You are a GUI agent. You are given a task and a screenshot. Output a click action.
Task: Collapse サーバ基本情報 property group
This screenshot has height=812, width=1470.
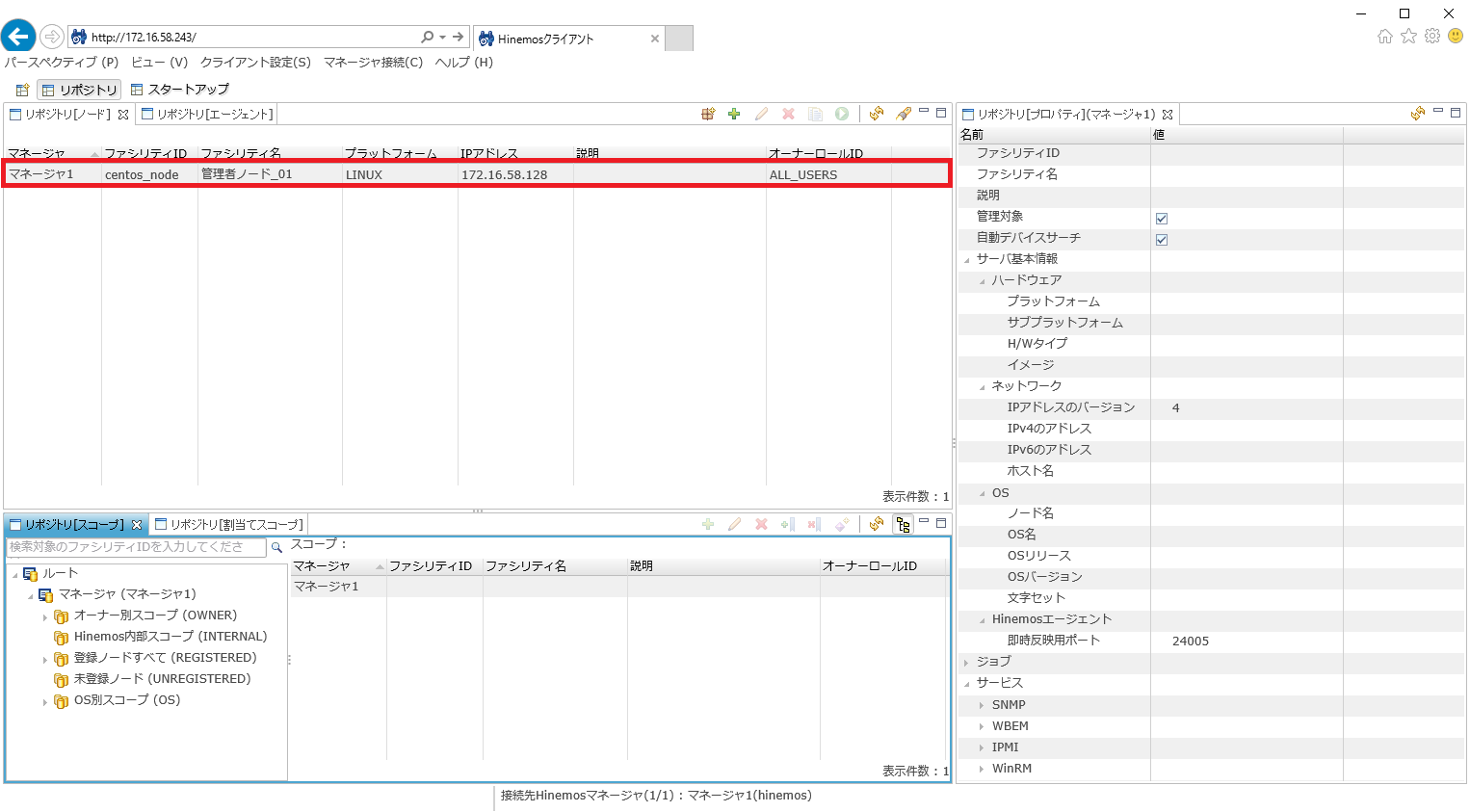tap(967, 260)
